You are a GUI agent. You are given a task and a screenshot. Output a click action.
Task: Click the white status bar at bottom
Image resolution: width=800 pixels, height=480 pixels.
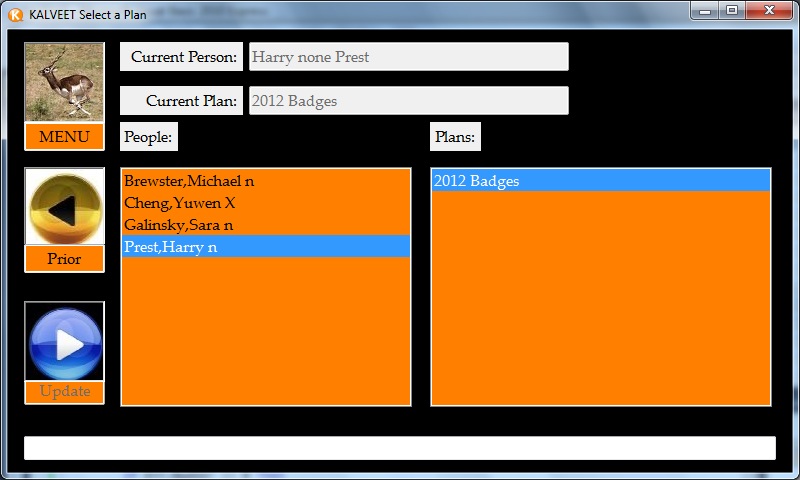click(399, 448)
